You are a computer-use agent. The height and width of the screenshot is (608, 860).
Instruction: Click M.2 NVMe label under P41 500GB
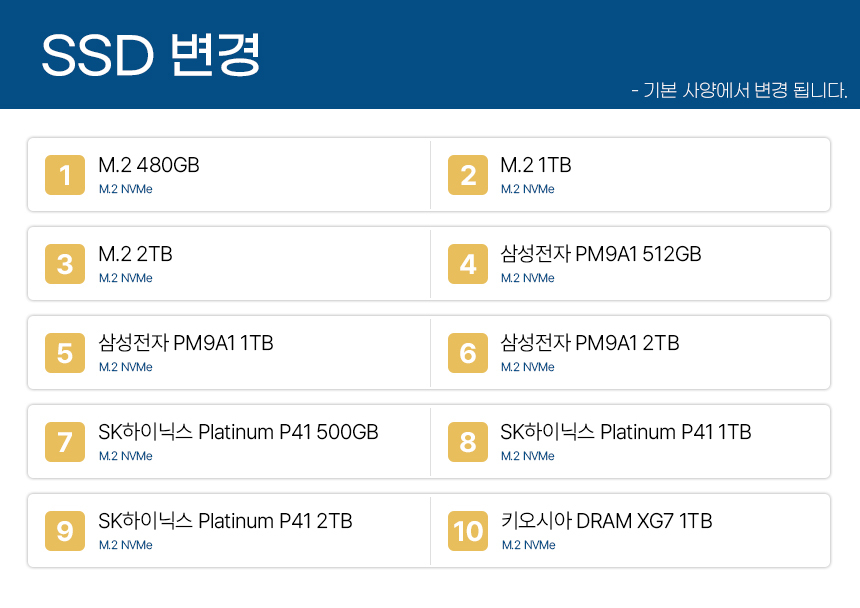pos(126,456)
